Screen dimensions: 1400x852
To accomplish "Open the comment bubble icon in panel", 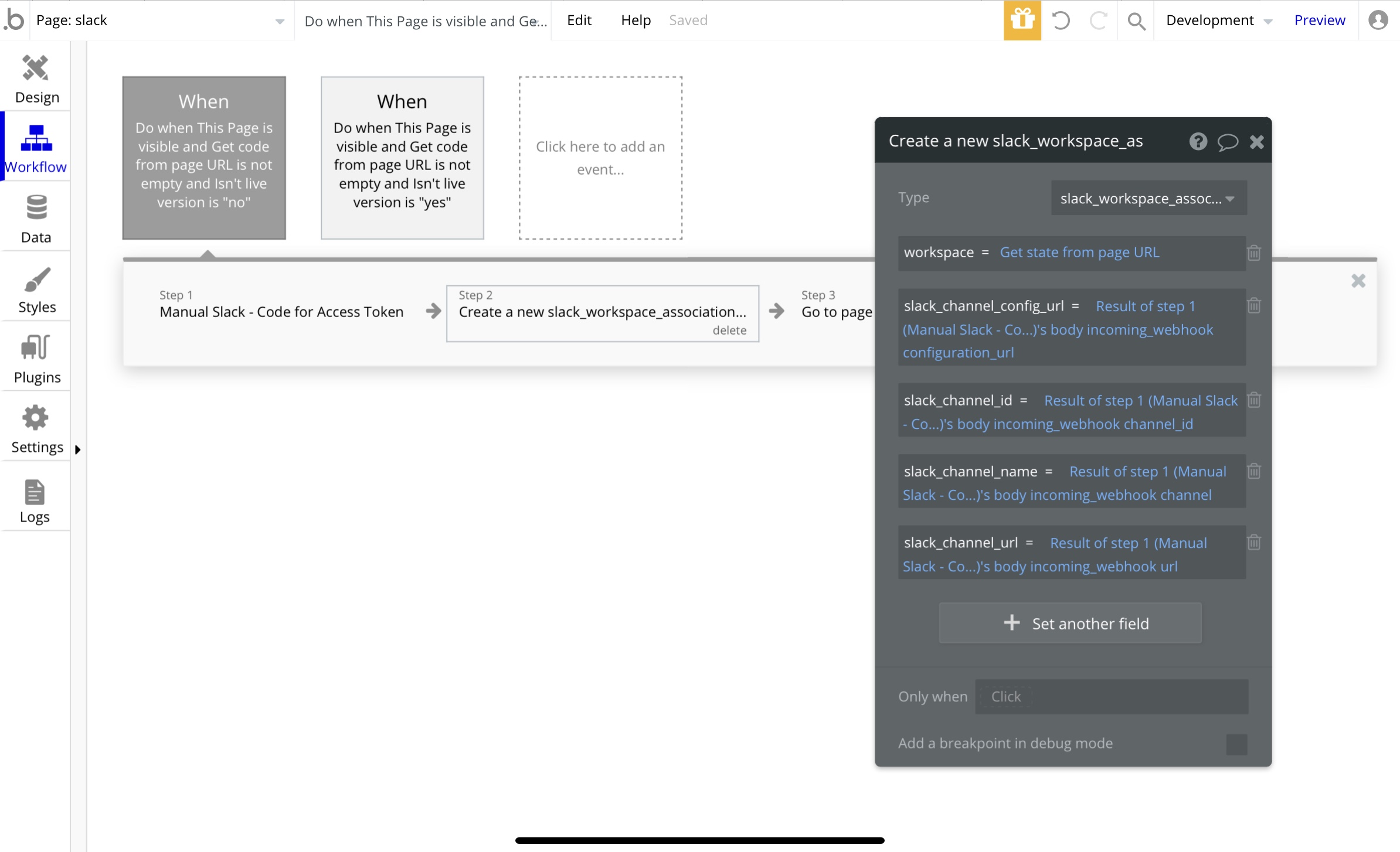I will pos(1227,141).
